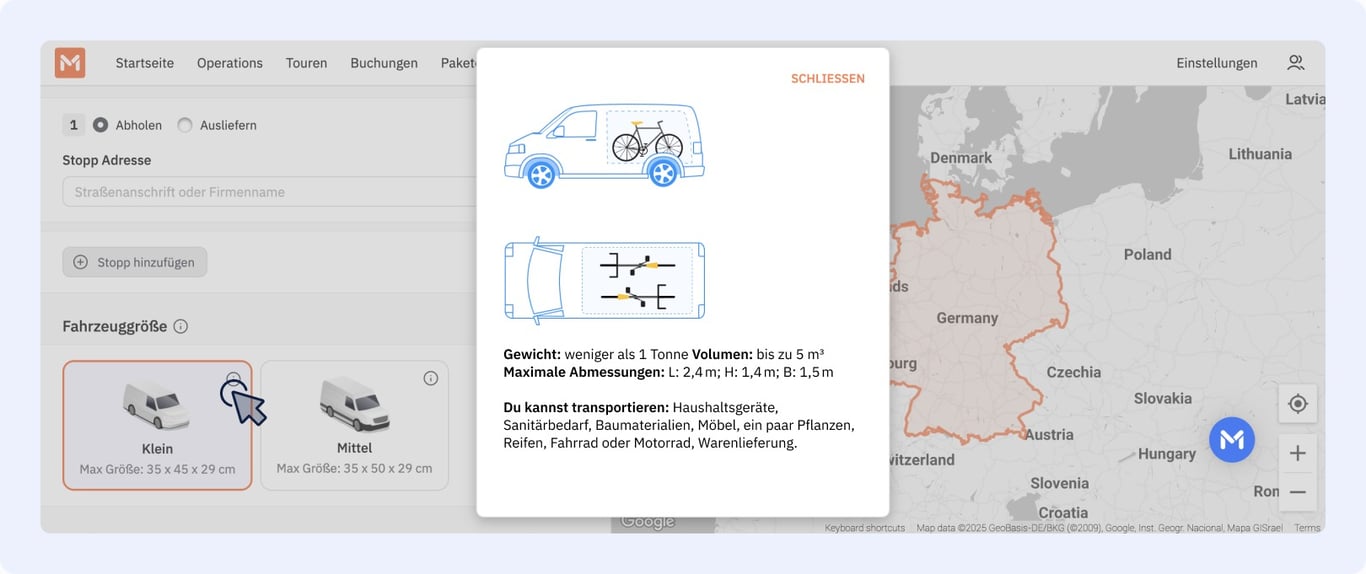Click the Austria label on map
Image resolution: width=1366 pixels, height=574 pixels.
(1049, 435)
